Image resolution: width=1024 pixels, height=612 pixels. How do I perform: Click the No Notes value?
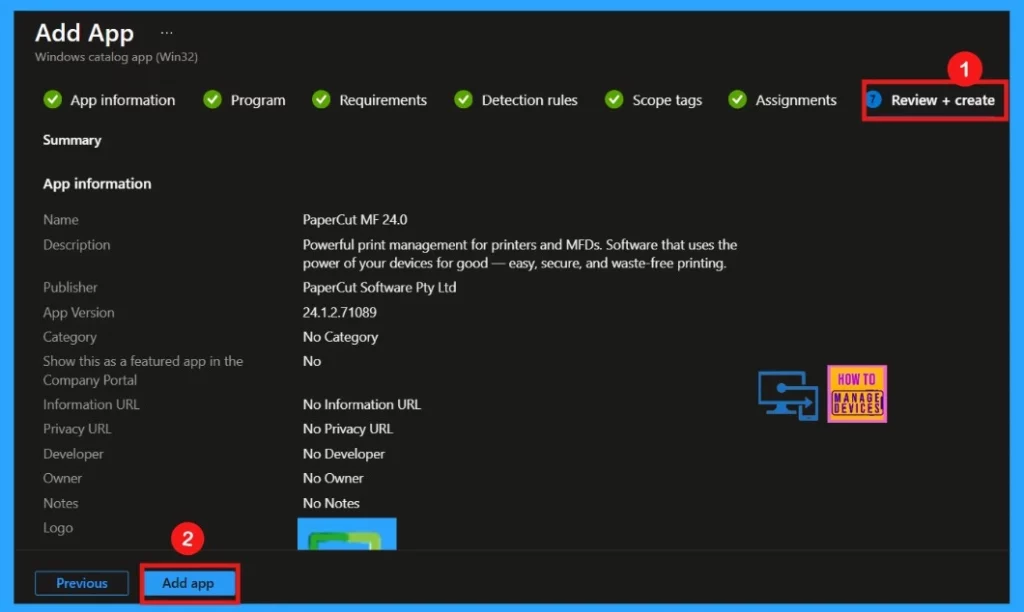(331, 503)
